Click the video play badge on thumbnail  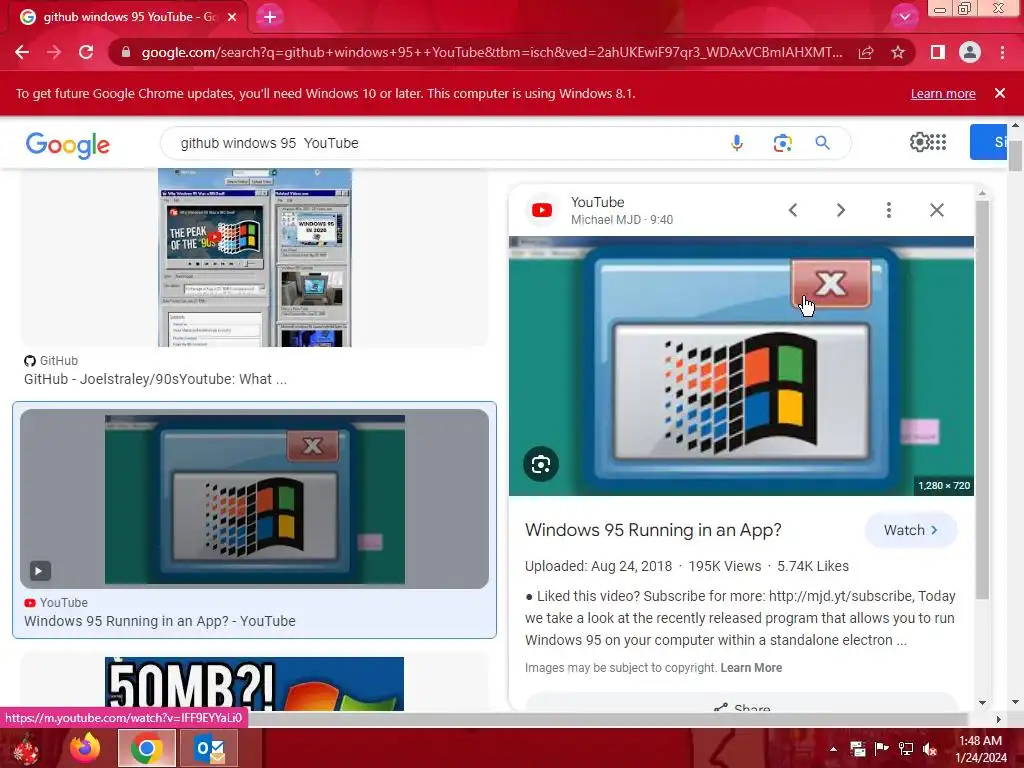[39, 571]
